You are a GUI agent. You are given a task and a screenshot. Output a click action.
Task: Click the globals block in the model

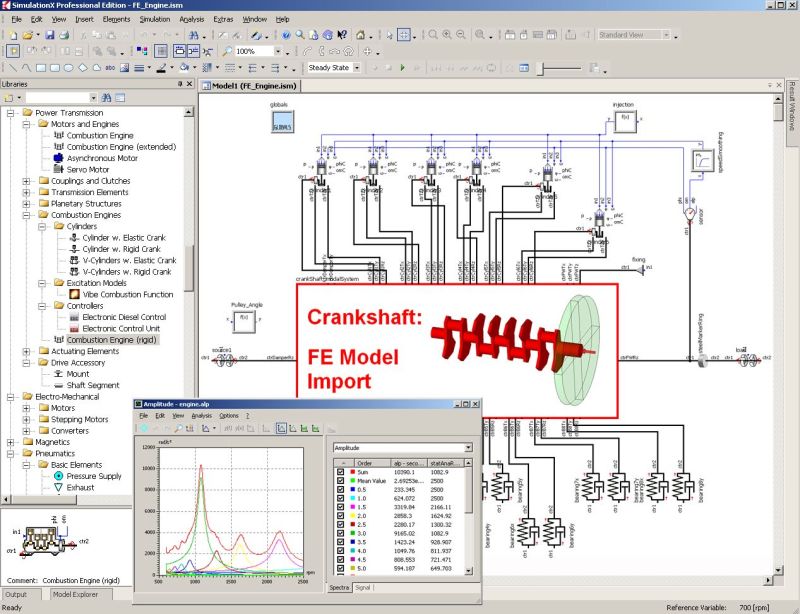tap(282, 122)
